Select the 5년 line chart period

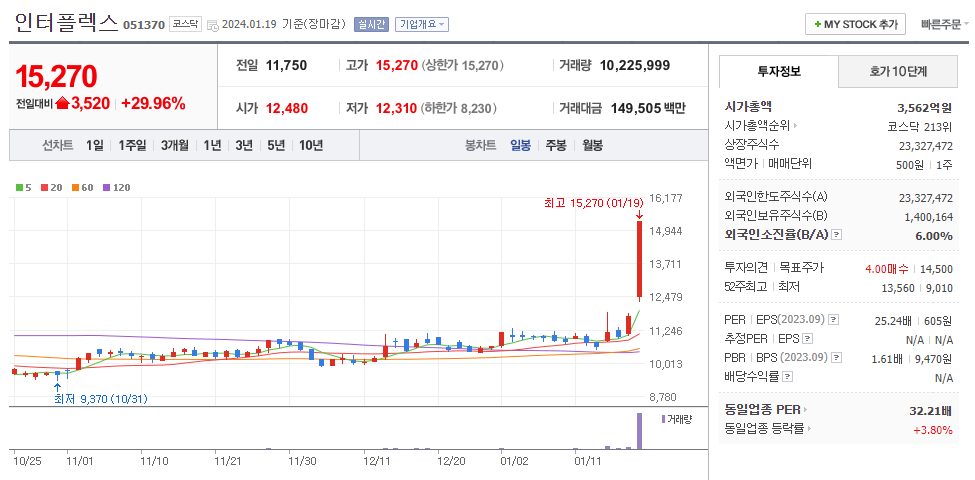click(276, 145)
